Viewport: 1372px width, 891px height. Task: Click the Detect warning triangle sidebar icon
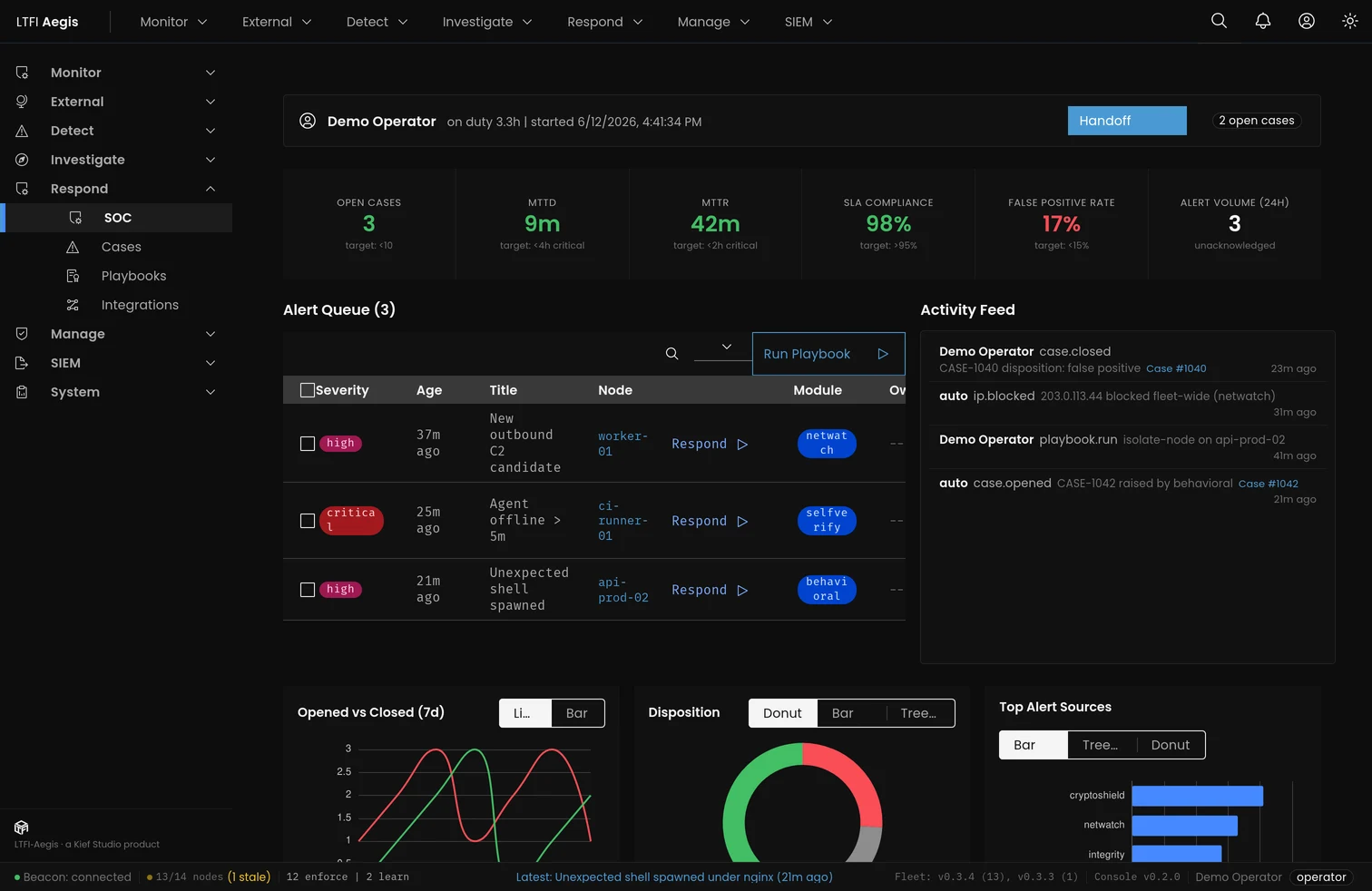pyautogui.click(x=22, y=131)
